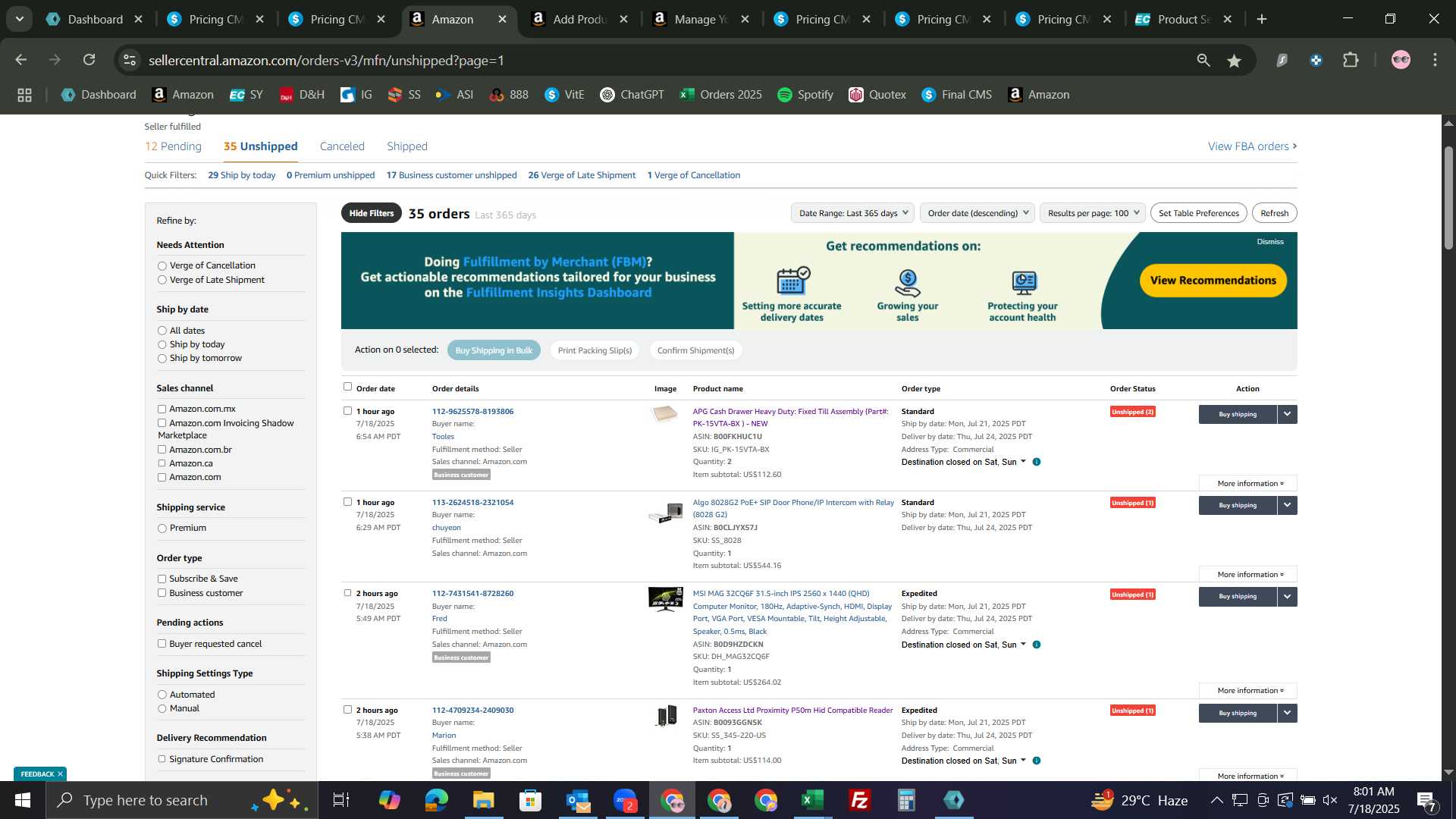Switch to the Canceled orders tab
1456x819 pixels.
click(x=342, y=146)
